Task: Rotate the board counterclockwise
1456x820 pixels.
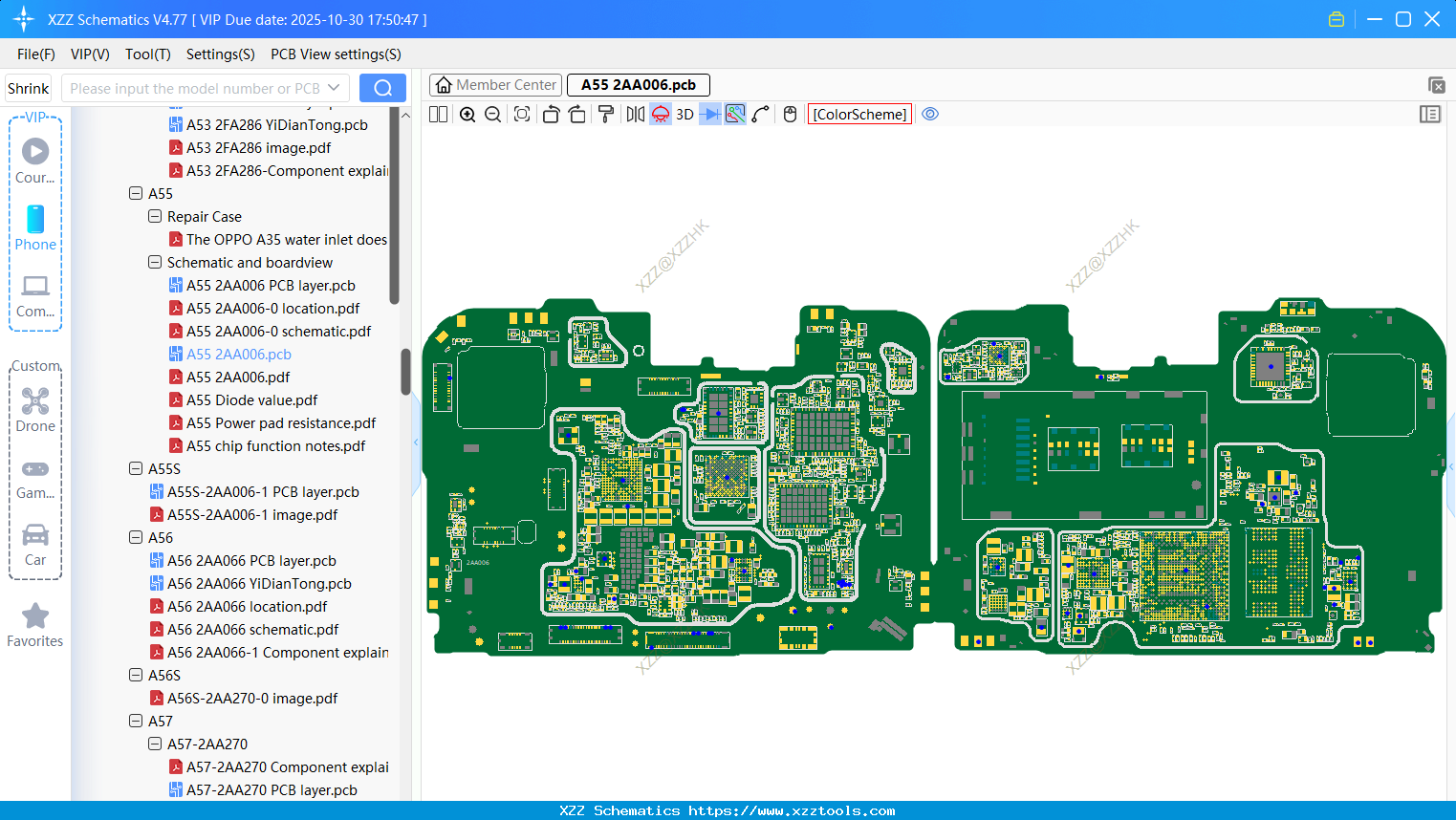Action: coord(551,115)
